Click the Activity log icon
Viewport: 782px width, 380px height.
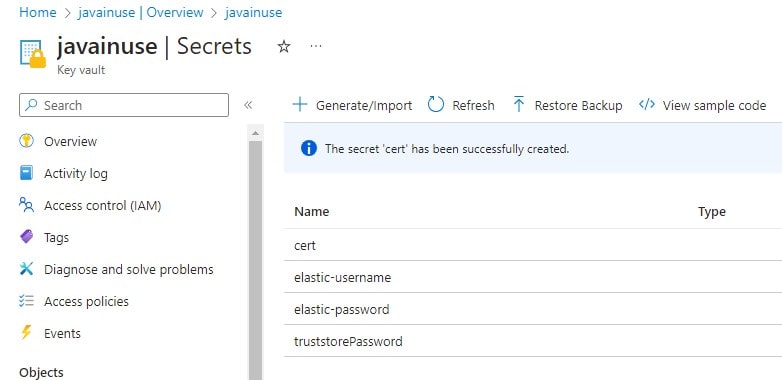[x=26, y=173]
